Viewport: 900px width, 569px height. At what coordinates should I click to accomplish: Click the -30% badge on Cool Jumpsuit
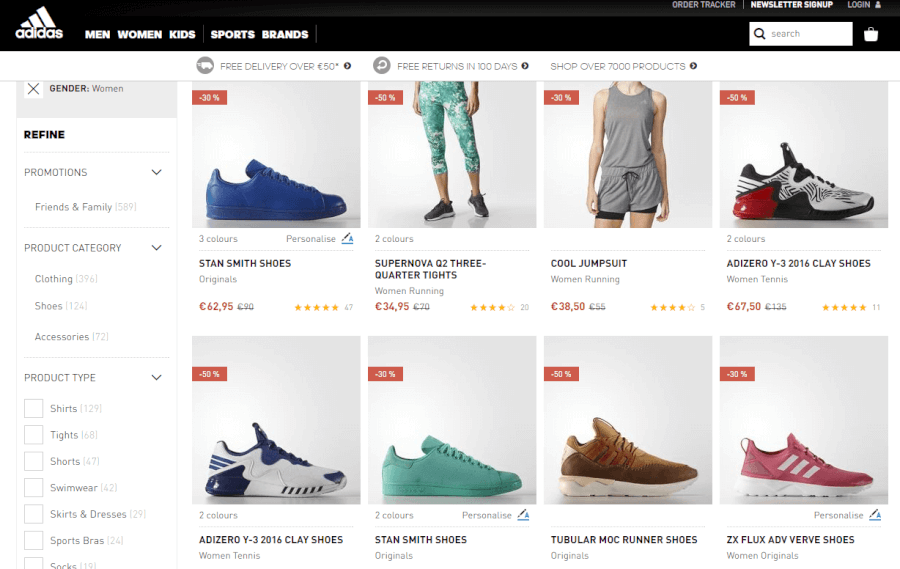[x=561, y=98]
